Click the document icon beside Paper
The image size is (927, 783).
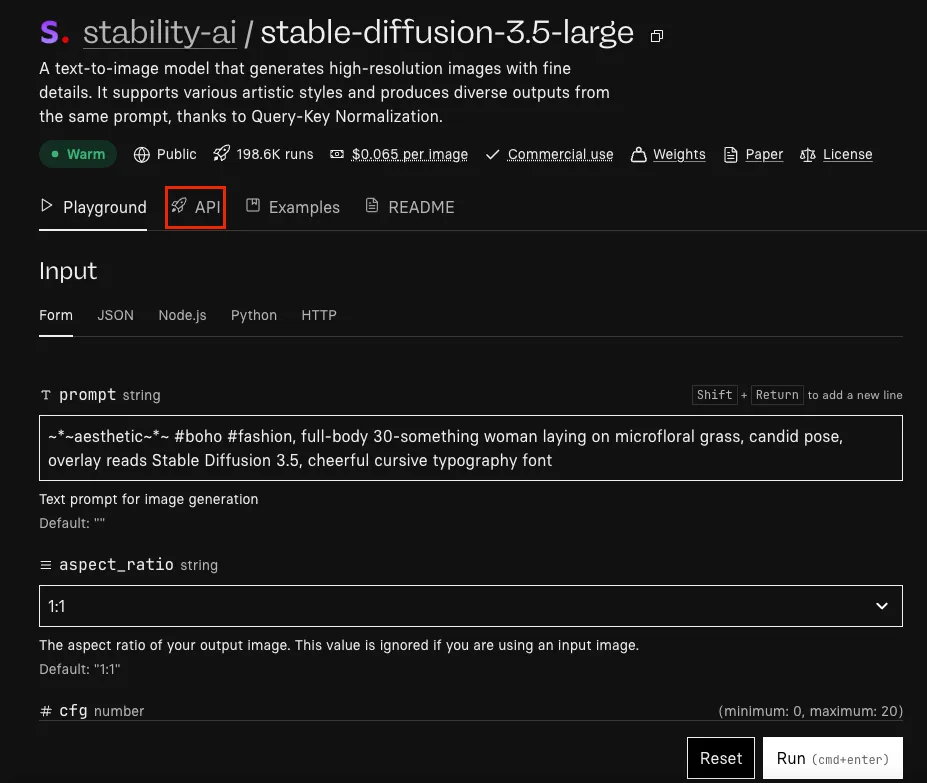point(729,154)
